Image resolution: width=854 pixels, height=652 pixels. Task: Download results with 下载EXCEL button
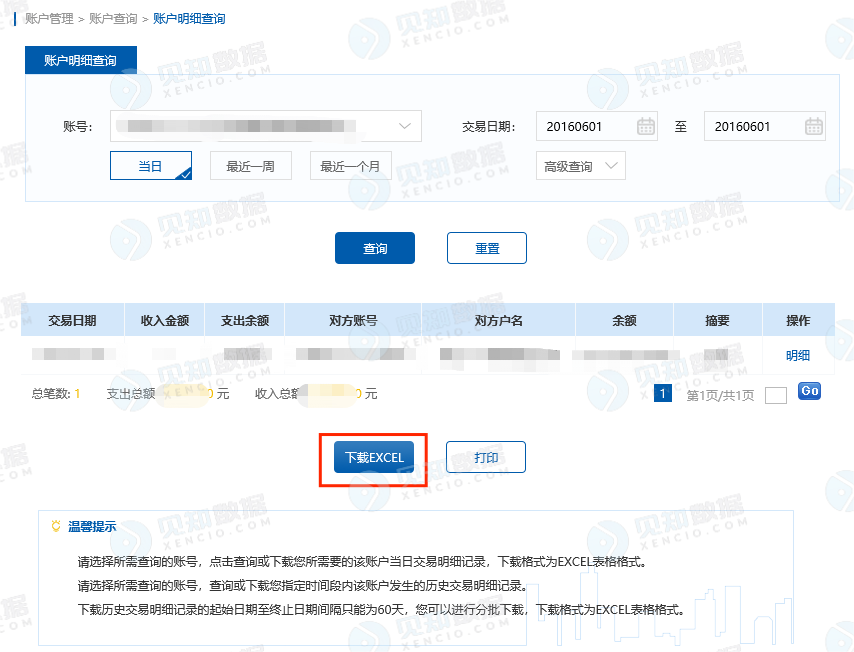tap(374, 457)
